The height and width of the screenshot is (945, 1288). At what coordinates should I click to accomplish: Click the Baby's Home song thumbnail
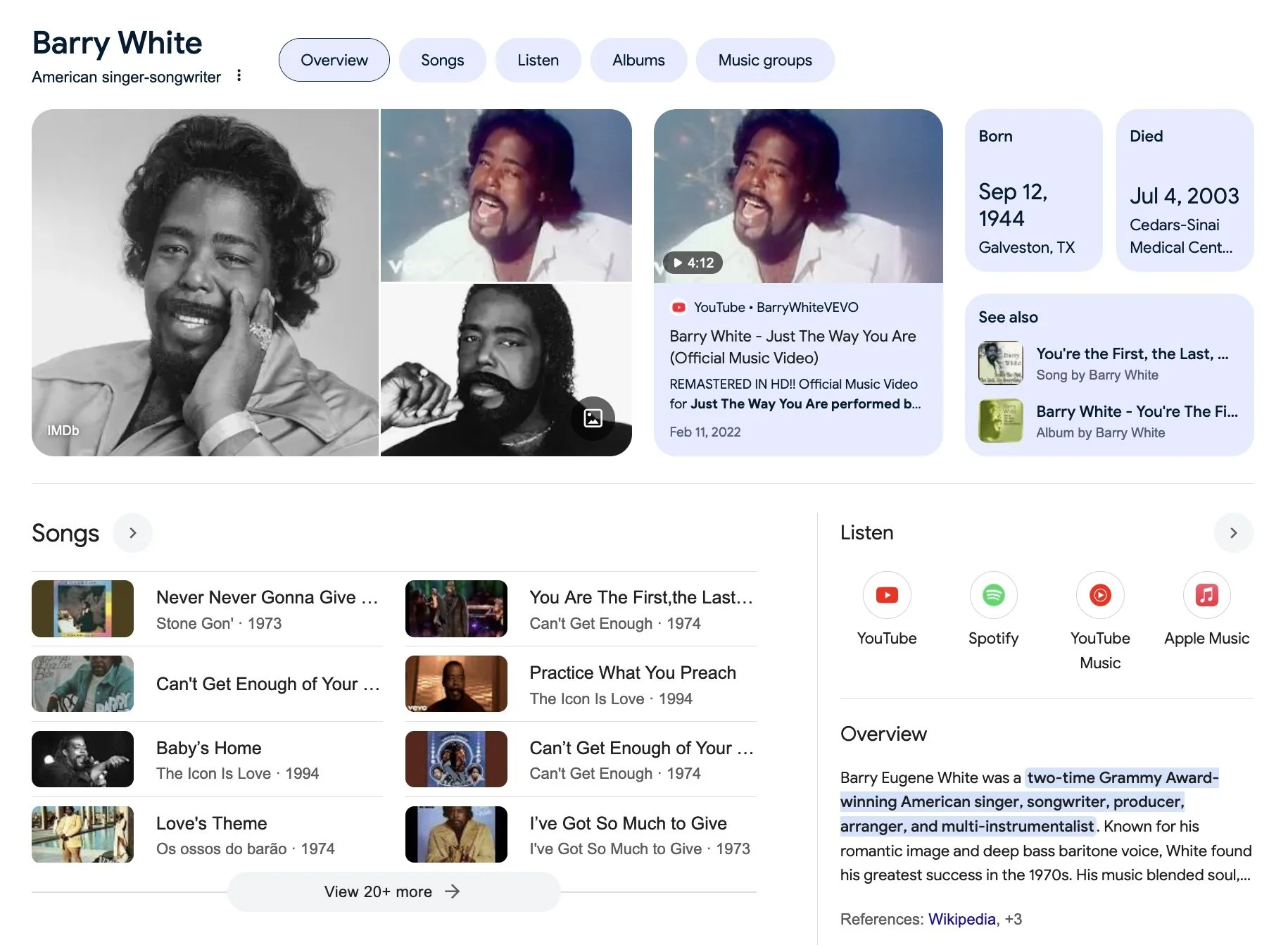(x=82, y=759)
